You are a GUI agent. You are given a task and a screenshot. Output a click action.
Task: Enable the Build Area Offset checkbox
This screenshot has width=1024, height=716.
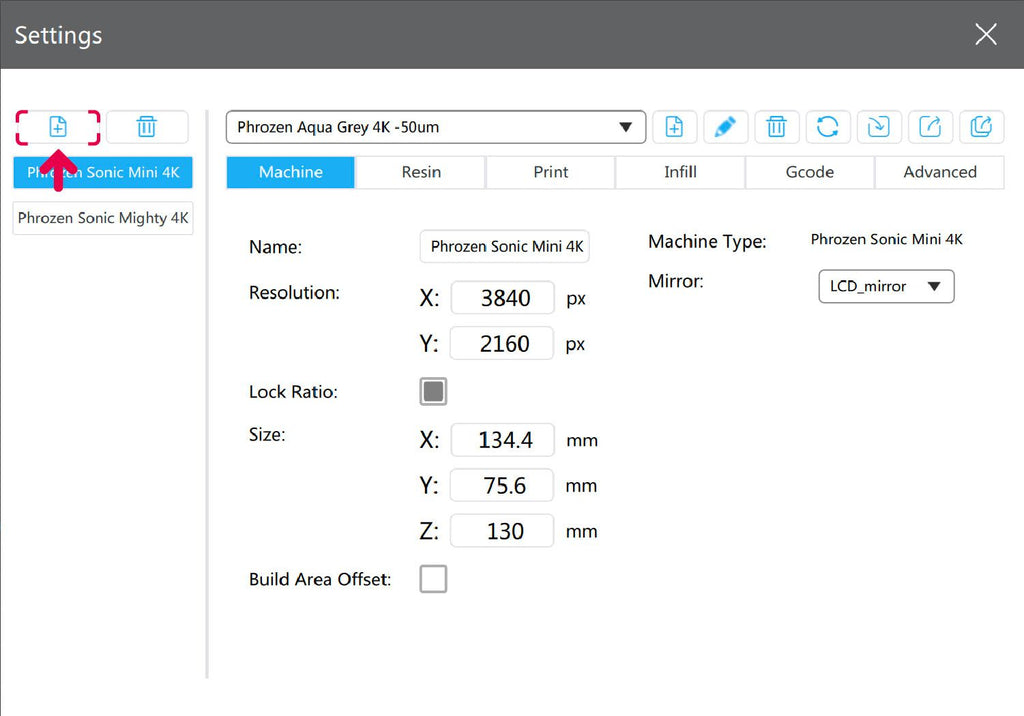point(433,579)
